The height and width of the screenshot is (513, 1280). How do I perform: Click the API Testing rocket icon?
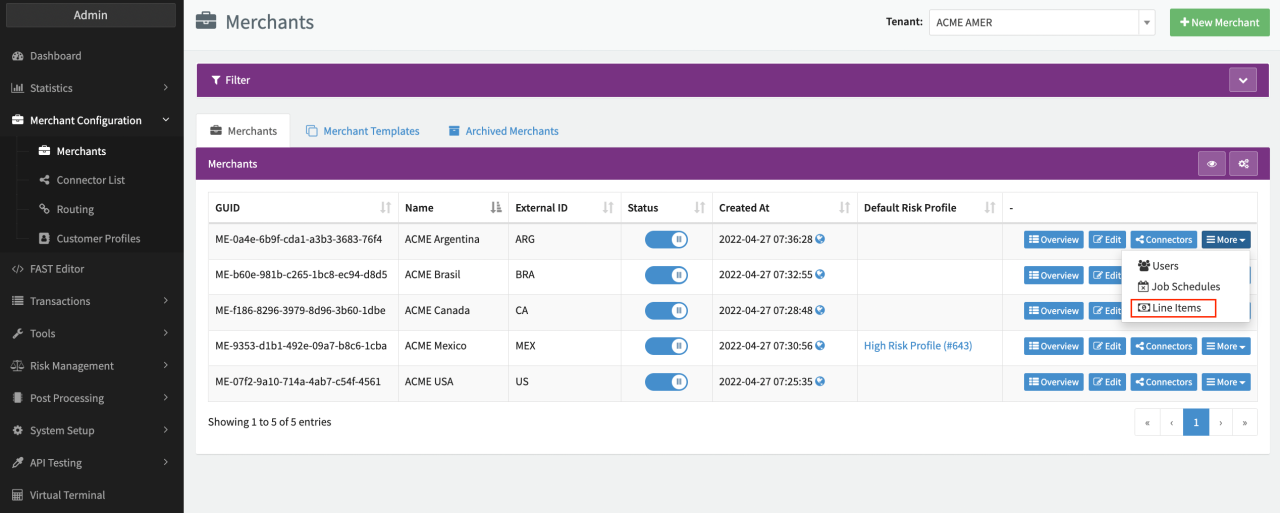click(17, 463)
